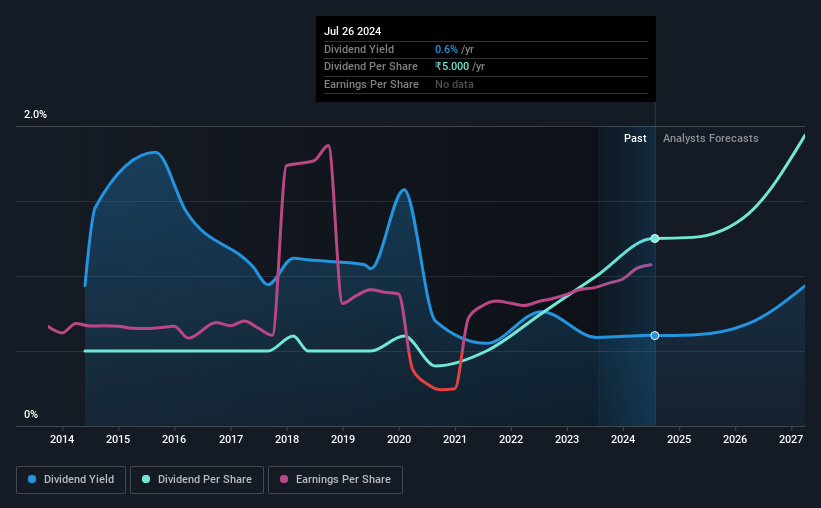Viewport: 821px width, 508px height.
Task: Click the 2018 x-axis label
Action: point(287,439)
